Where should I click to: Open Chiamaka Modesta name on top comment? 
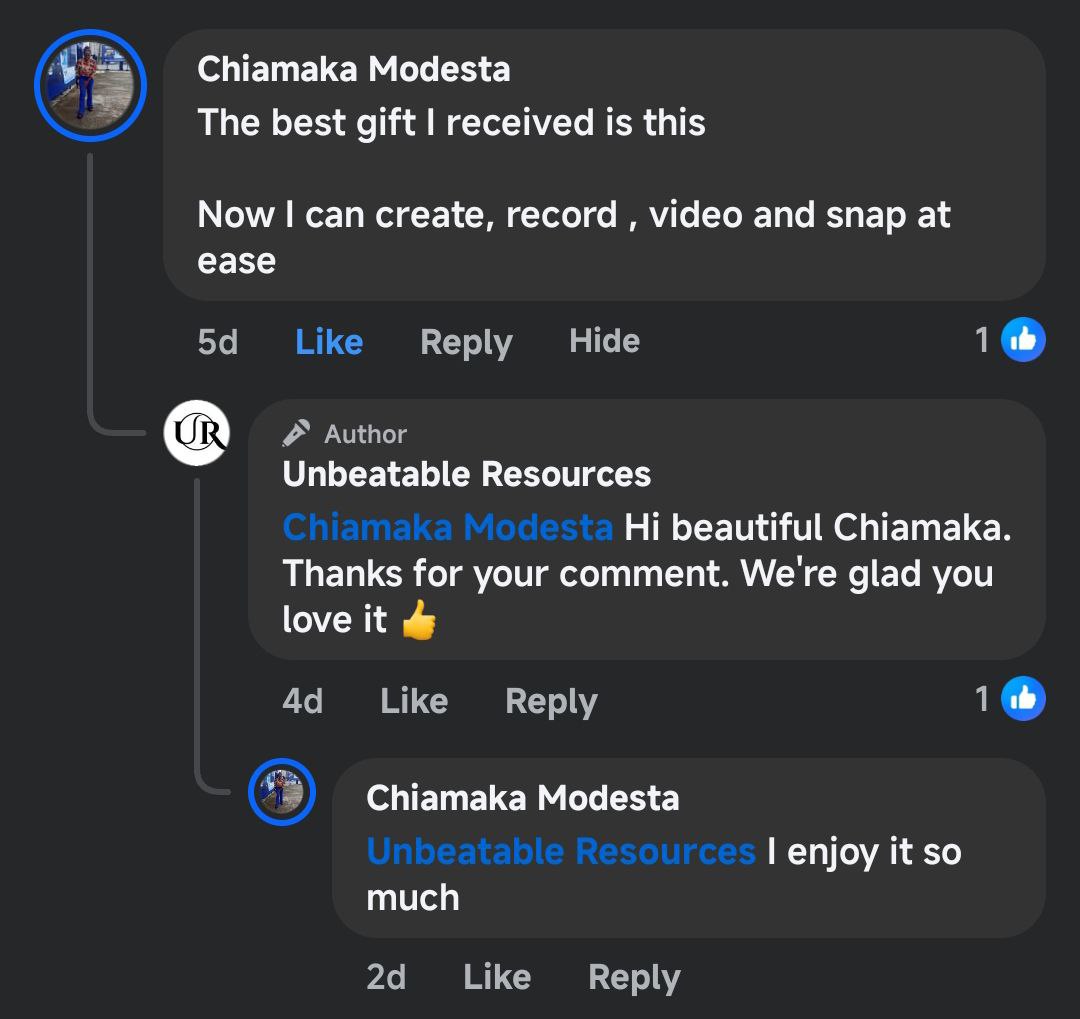coord(354,69)
